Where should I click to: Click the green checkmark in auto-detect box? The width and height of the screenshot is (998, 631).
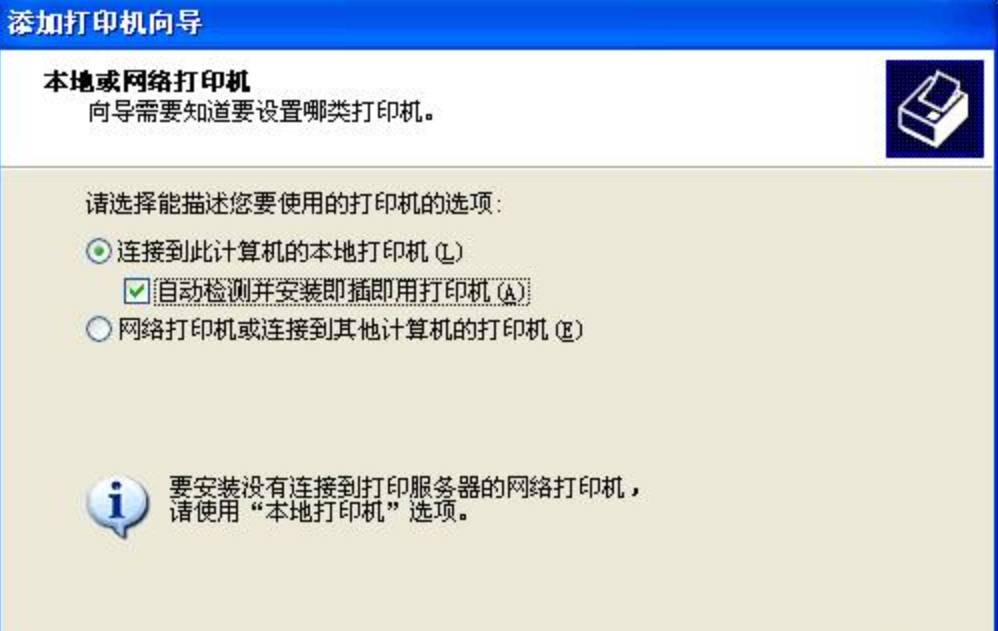136,291
